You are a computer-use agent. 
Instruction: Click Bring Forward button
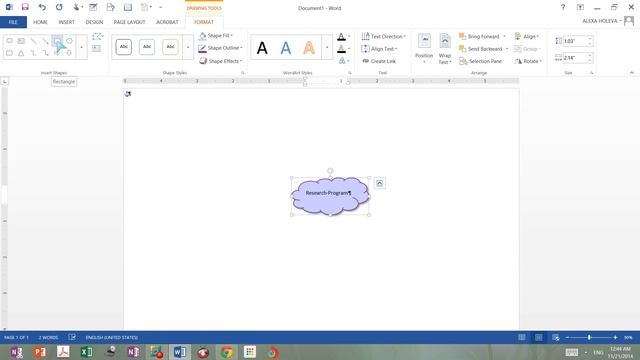pos(480,36)
